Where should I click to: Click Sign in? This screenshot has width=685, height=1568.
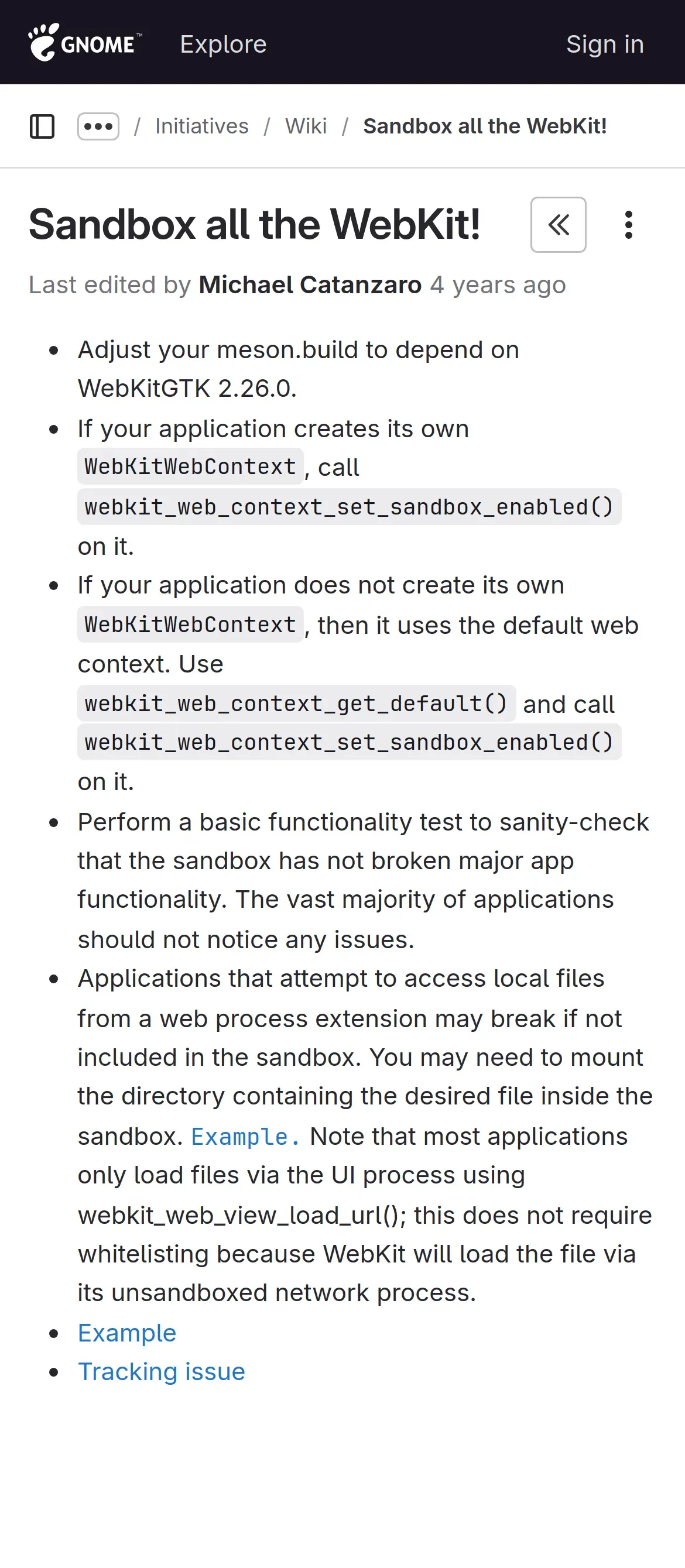pyautogui.click(x=605, y=44)
